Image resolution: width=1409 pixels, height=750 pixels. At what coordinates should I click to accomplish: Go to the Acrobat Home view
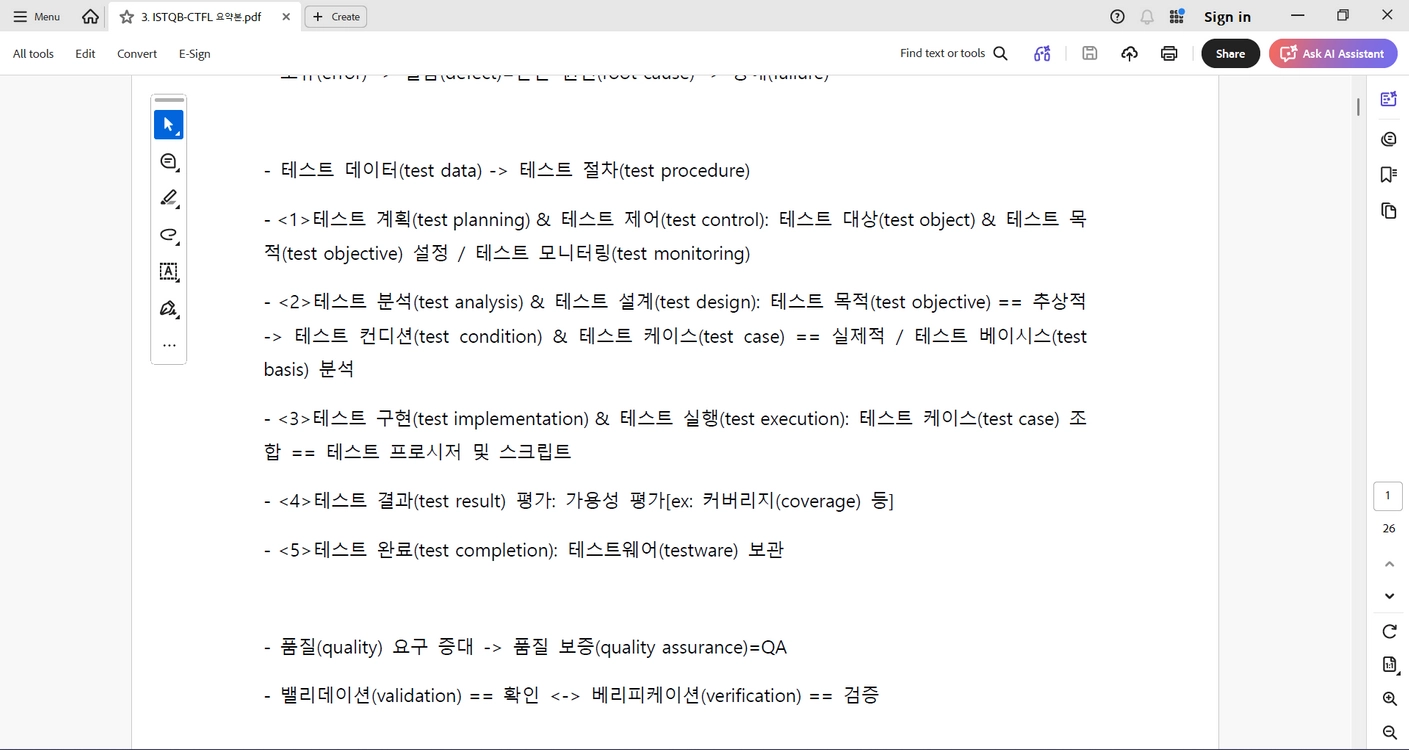click(90, 17)
